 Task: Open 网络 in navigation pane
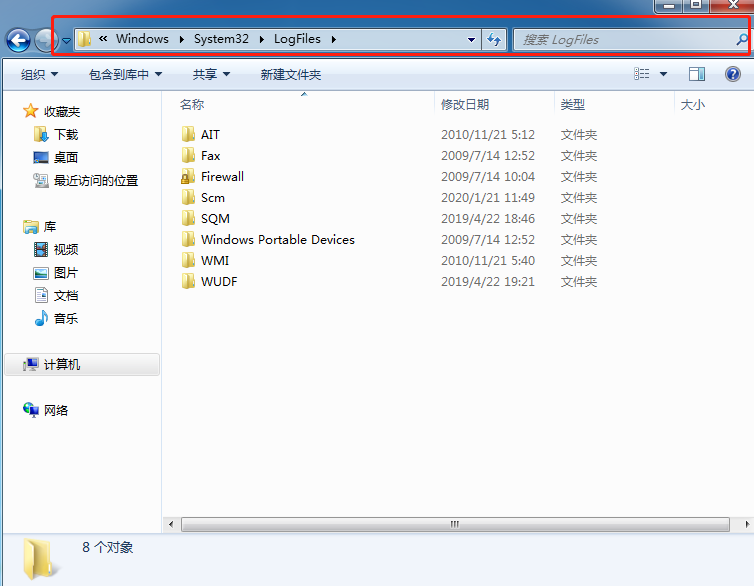pos(56,410)
